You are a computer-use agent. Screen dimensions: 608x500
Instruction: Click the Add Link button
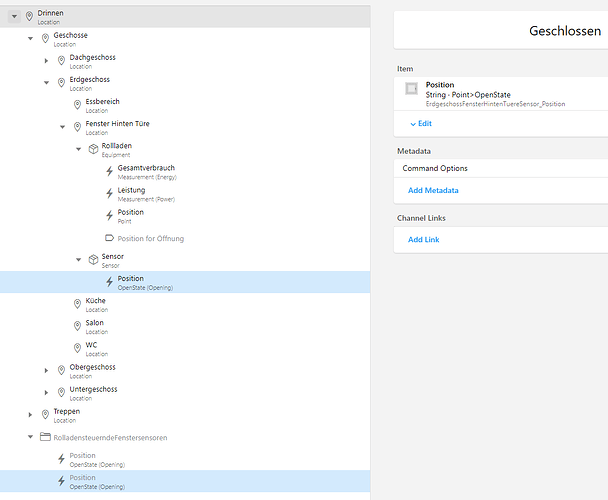[x=423, y=240]
